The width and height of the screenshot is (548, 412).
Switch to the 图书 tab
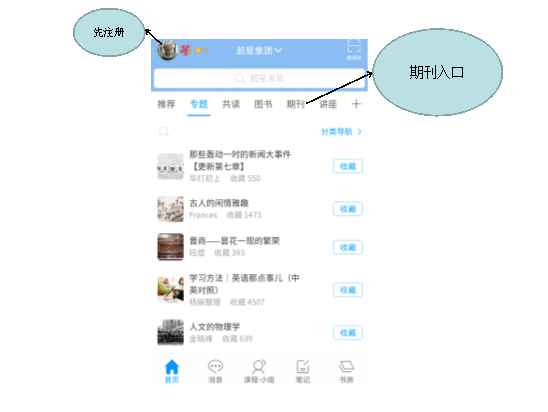263,104
